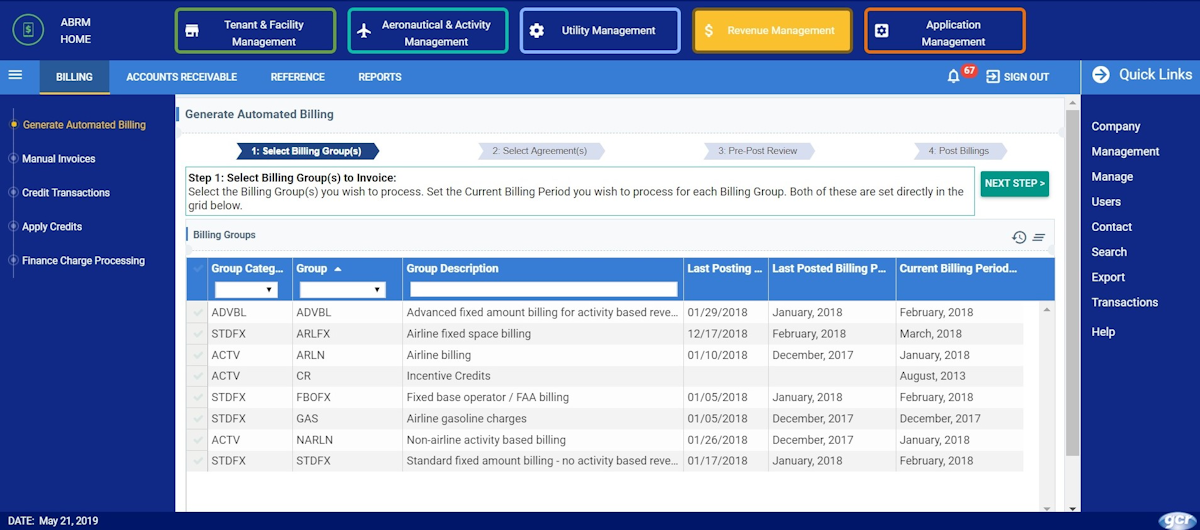The height and width of the screenshot is (530, 1200).
Task: Click the bullet marker beside Apply Credits
Action: 13,227
